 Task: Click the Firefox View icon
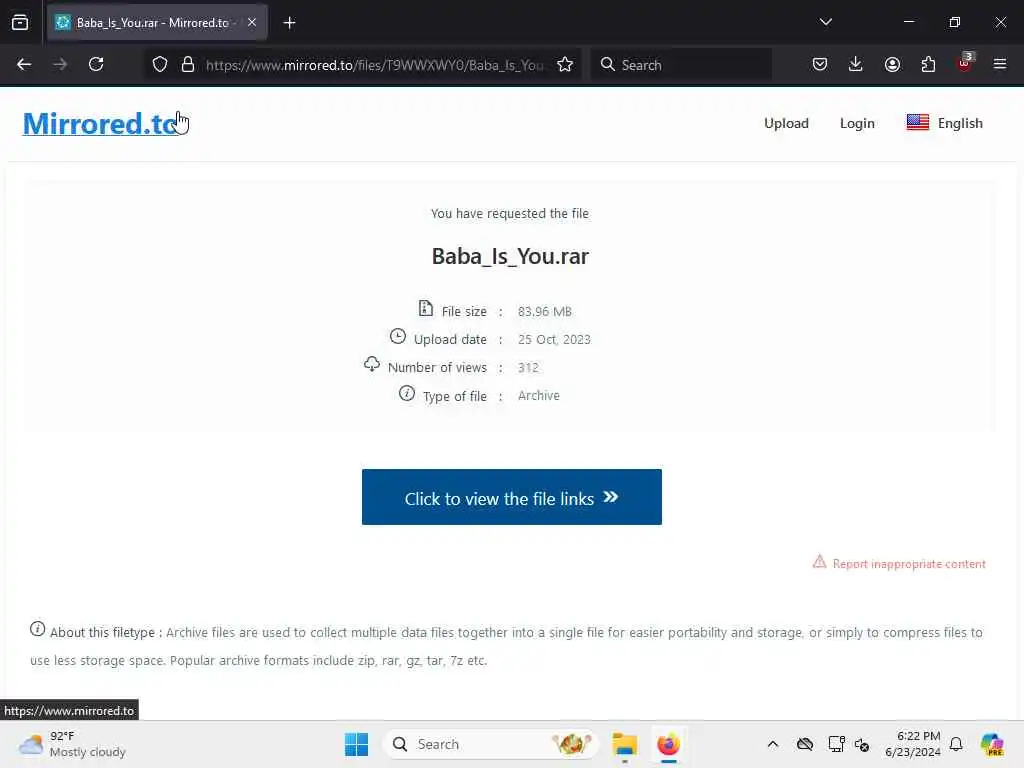20,22
